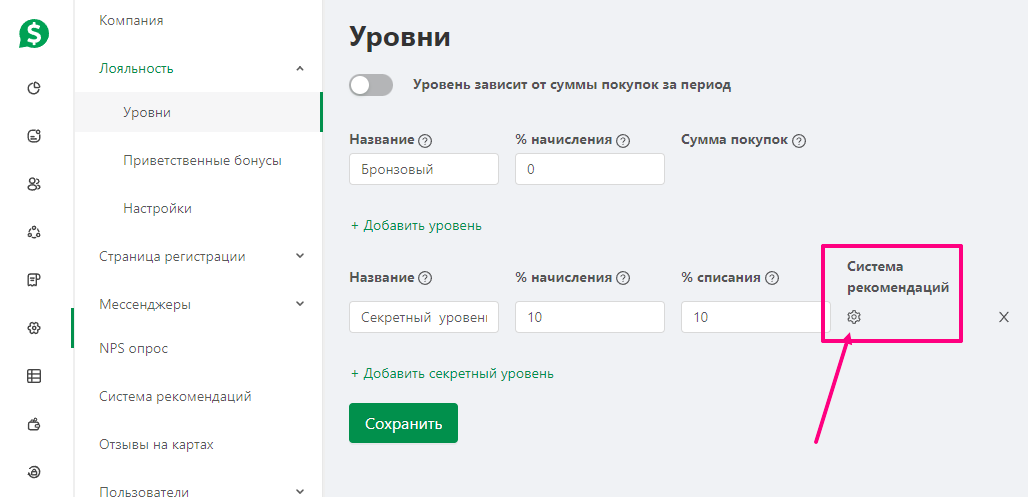The width and height of the screenshot is (1028, 497).
Task: Open Настройки submenu under Лояльность
Action: (x=157, y=209)
